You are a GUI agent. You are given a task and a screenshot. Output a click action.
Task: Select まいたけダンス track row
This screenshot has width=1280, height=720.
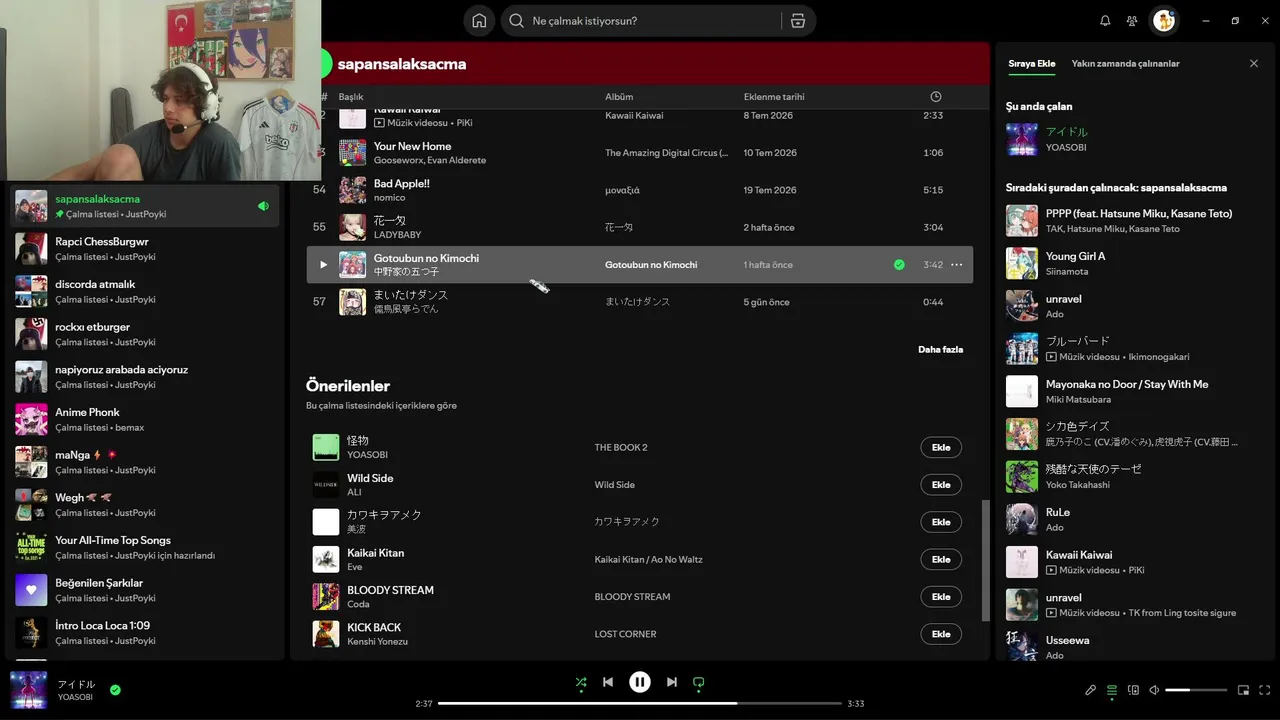[x=640, y=302]
